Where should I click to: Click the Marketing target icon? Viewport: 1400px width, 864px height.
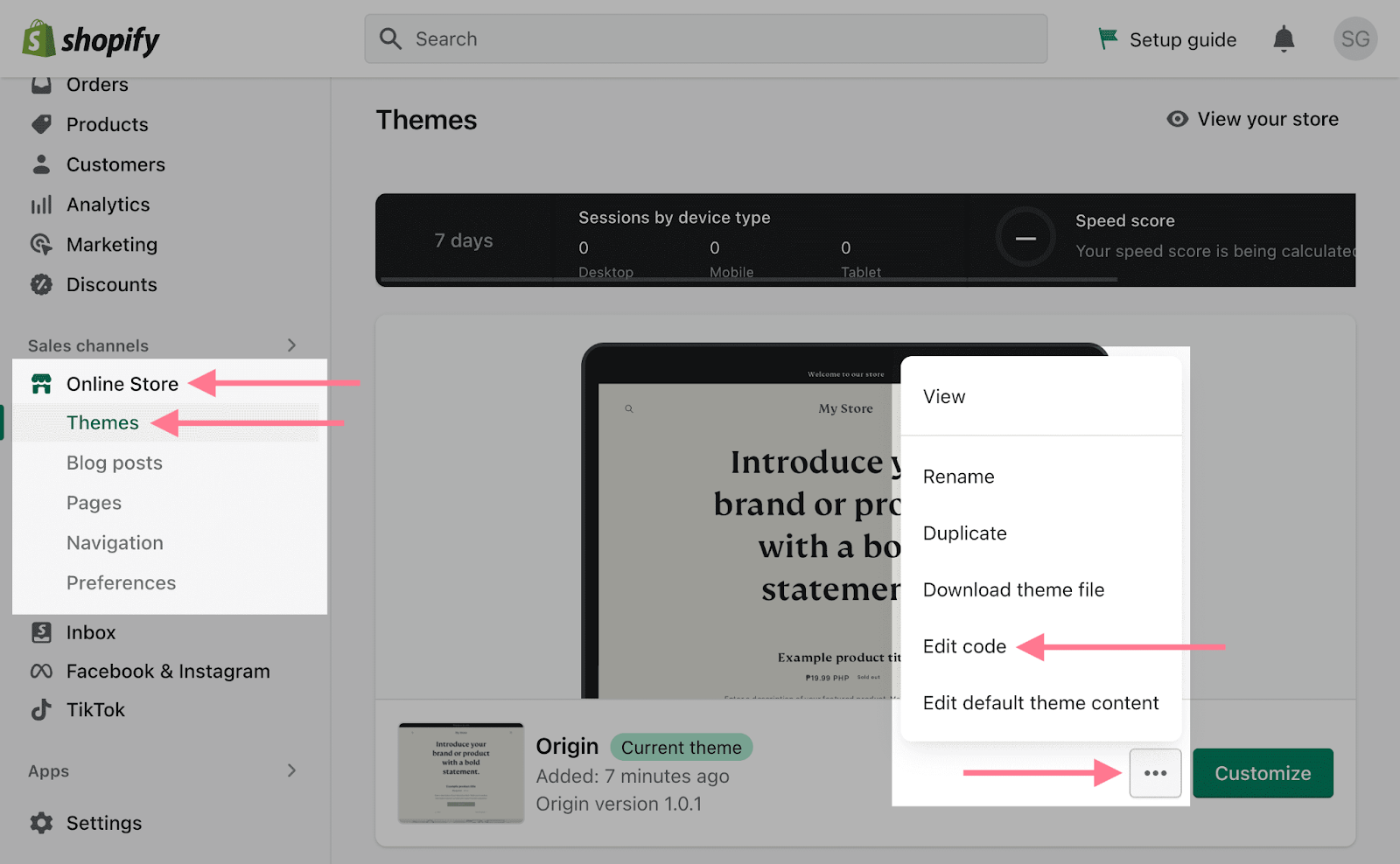[x=41, y=244]
